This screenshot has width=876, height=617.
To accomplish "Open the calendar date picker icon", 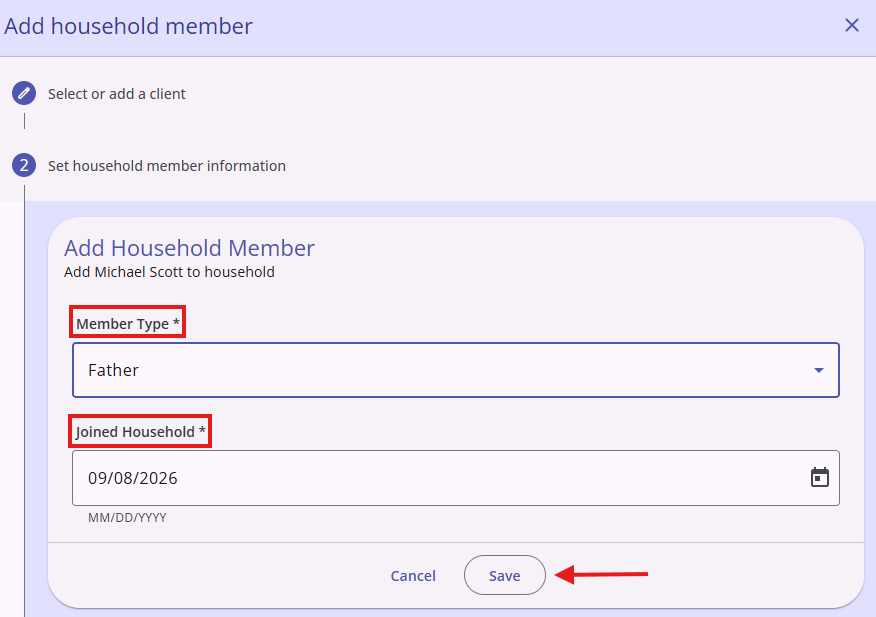I will 819,477.
